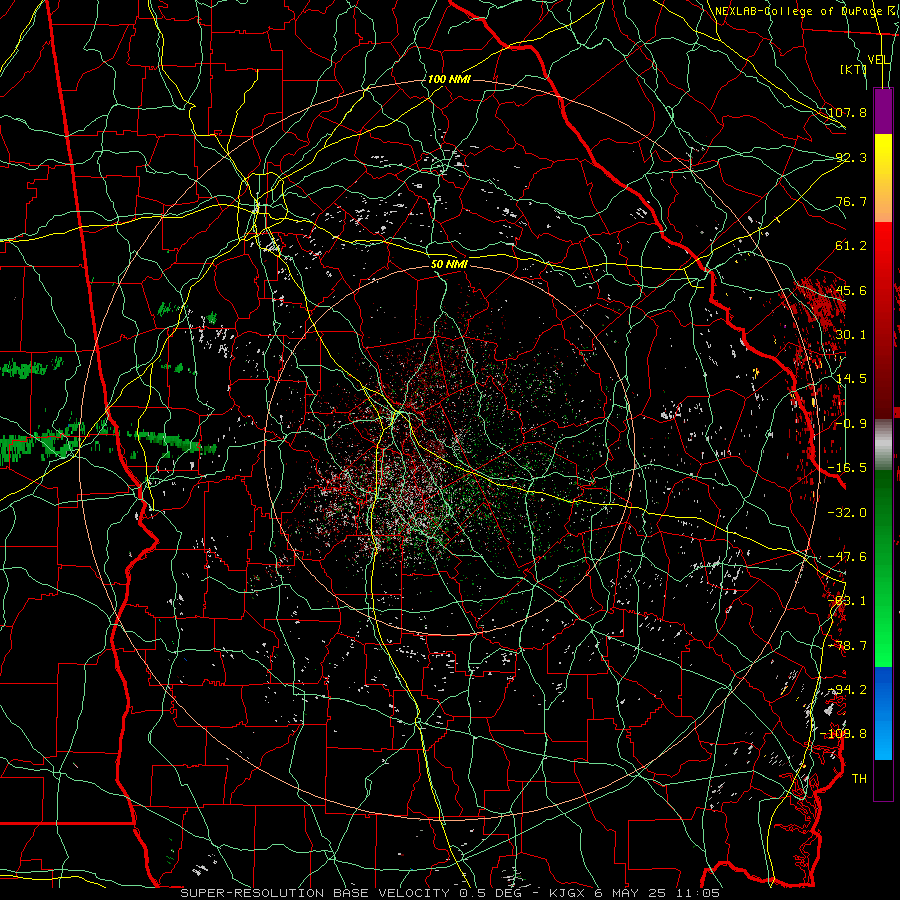Click the 45.6 velocity scale value
The height and width of the screenshot is (900, 900).
(x=851, y=290)
